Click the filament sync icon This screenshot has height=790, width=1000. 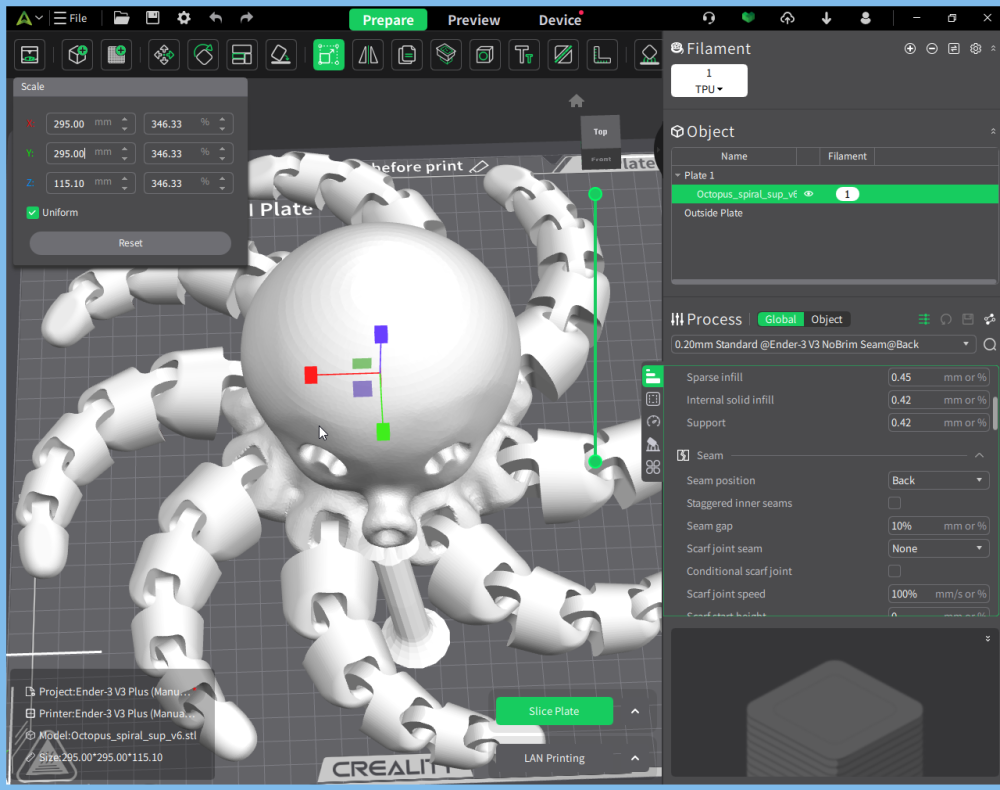tap(953, 48)
